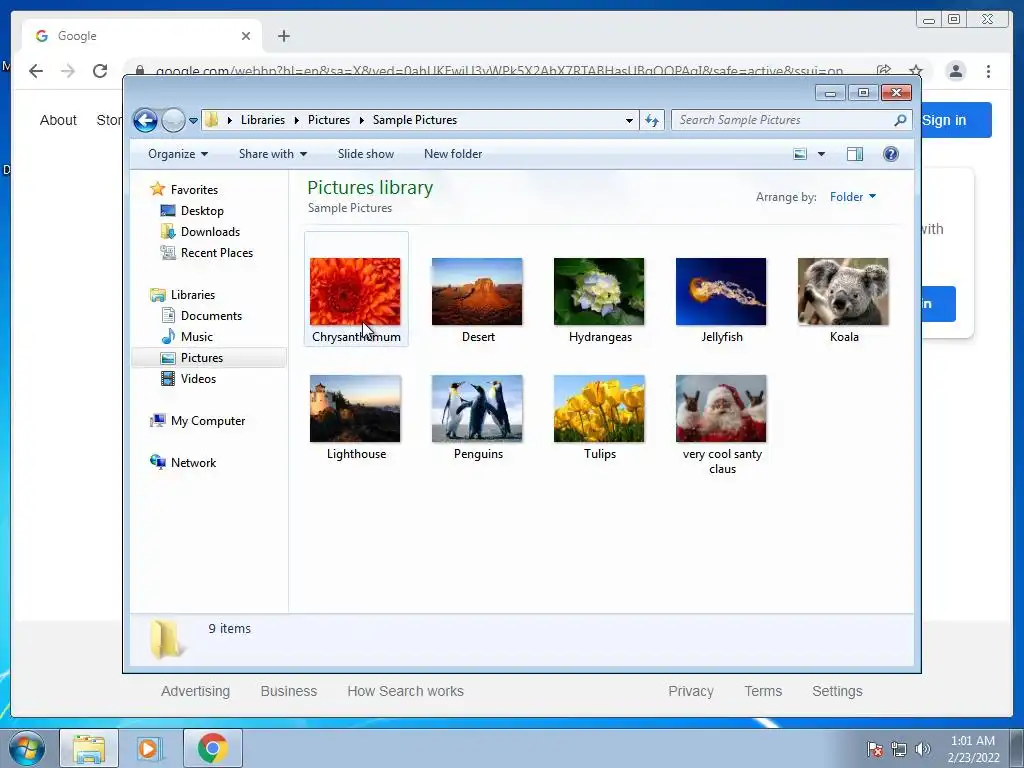Open the Business footer link
1024x768 pixels.
[x=289, y=691]
